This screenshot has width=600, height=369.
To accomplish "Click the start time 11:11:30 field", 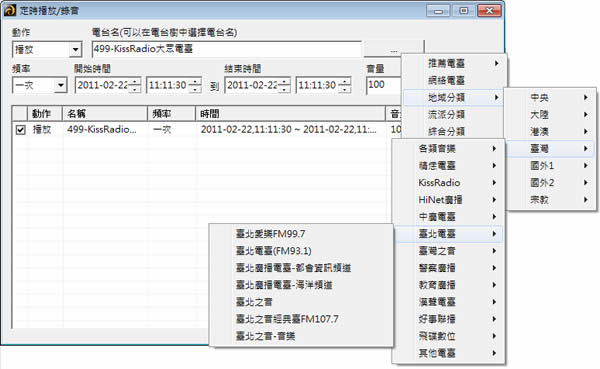I will tap(168, 85).
